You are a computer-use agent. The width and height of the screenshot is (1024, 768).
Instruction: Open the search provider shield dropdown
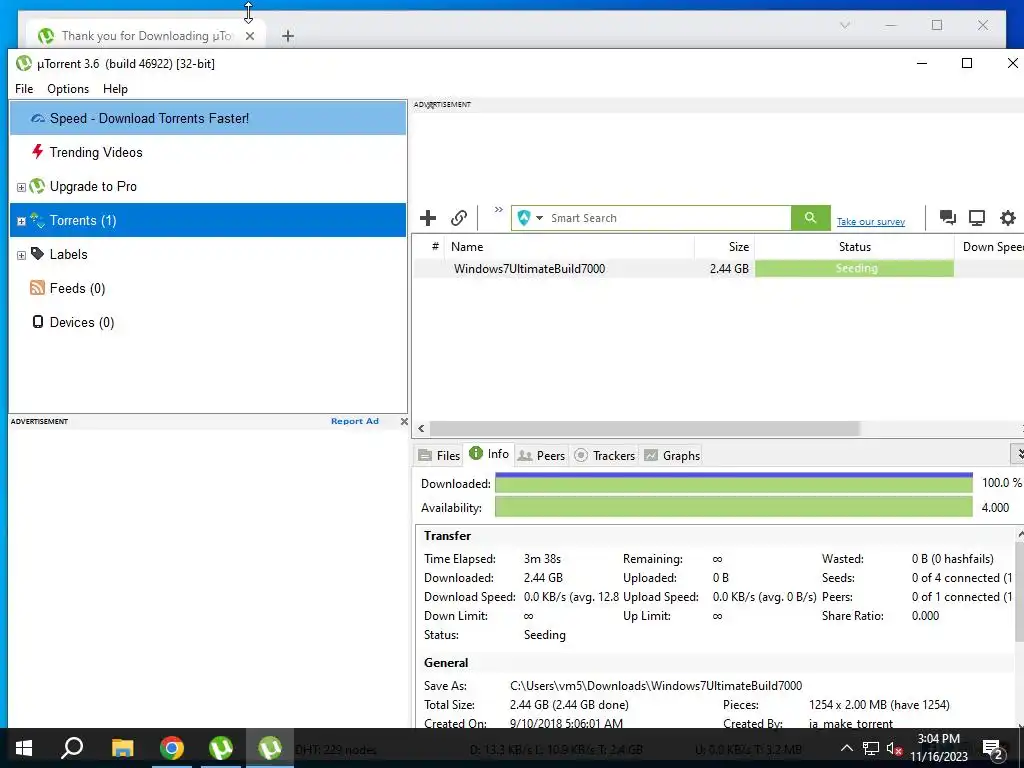click(530, 218)
